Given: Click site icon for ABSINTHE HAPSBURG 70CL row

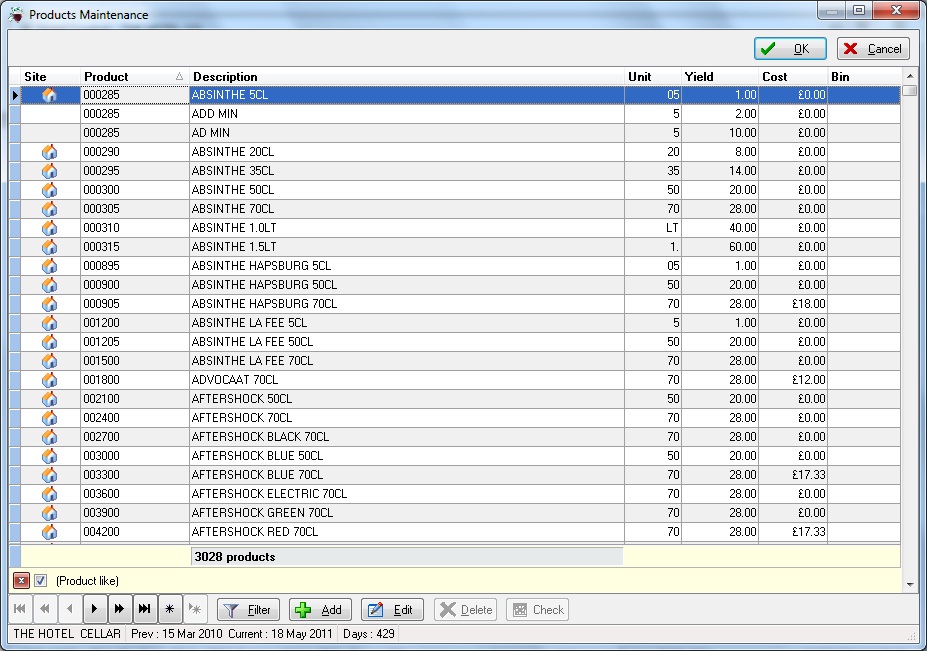Looking at the screenshot, I should 50,303.
